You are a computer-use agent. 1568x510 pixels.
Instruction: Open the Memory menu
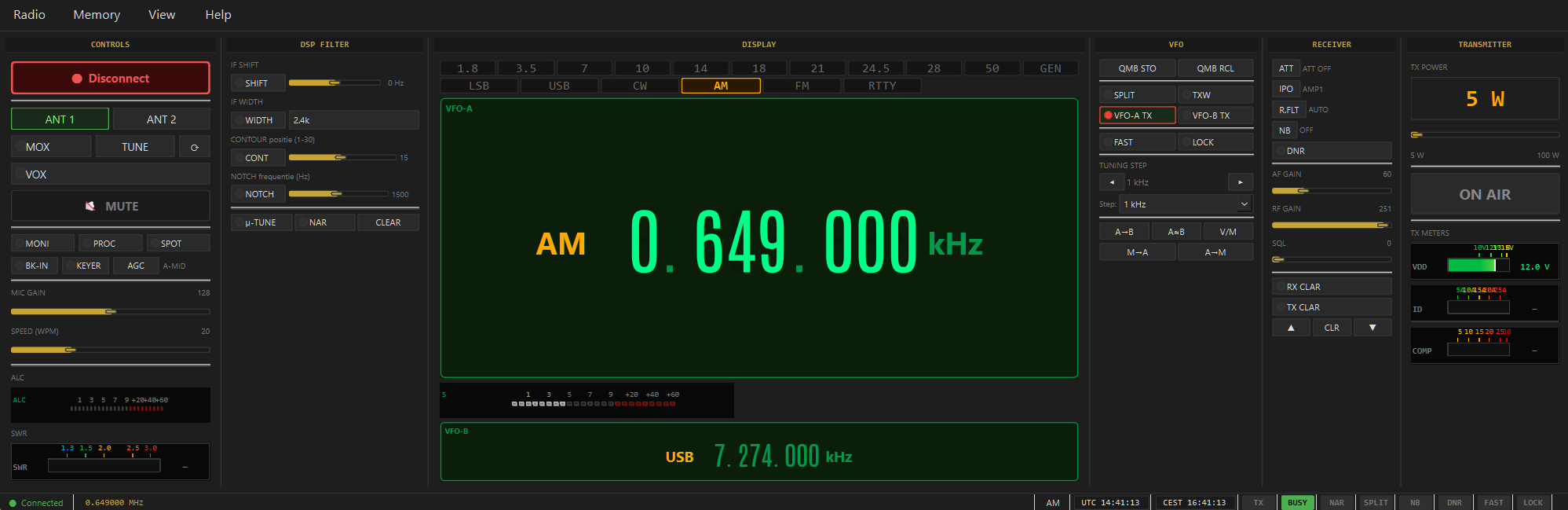click(x=97, y=15)
